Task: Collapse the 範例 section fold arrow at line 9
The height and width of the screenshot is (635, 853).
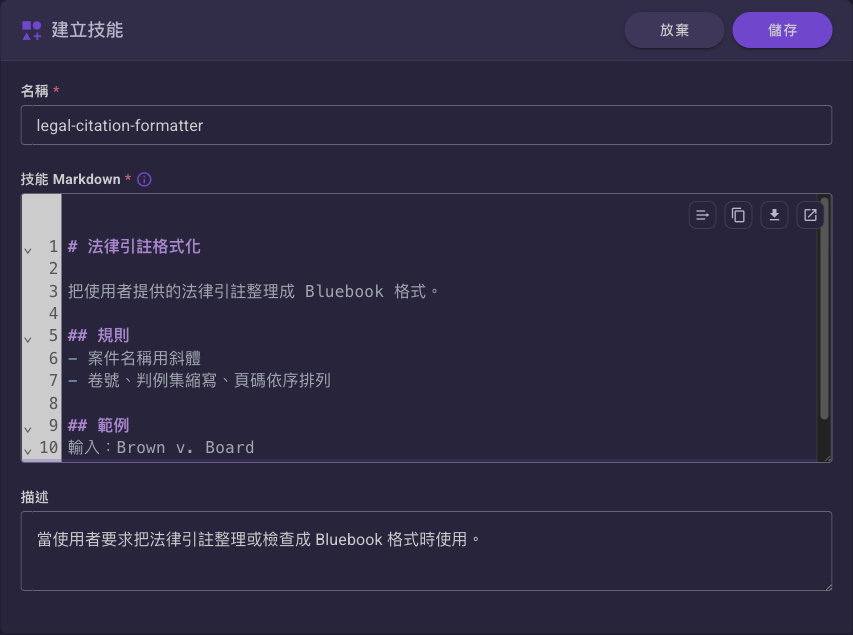Action: click(x=28, y=429)
